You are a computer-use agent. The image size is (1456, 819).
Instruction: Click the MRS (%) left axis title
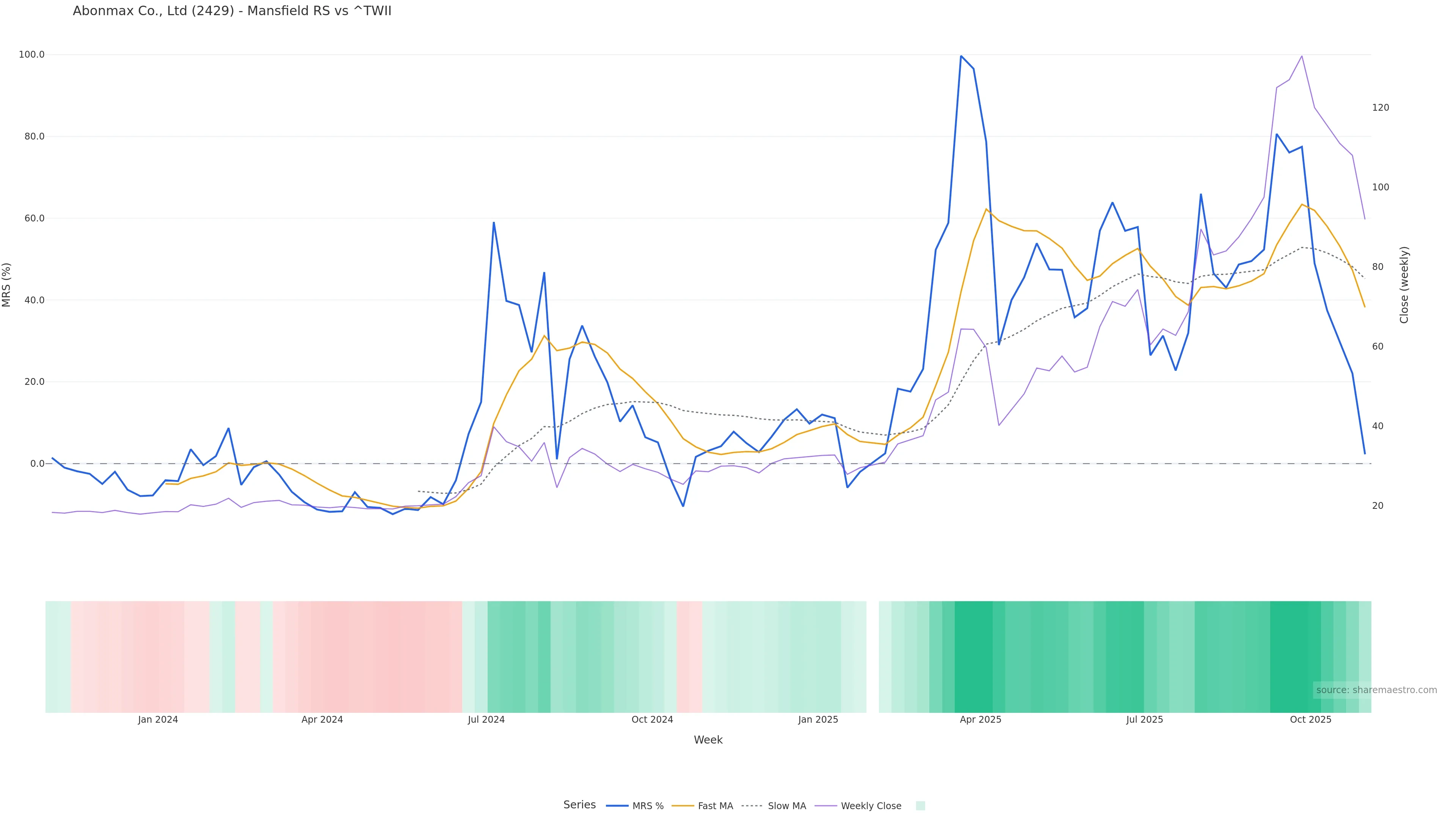(x=7, y=284)
